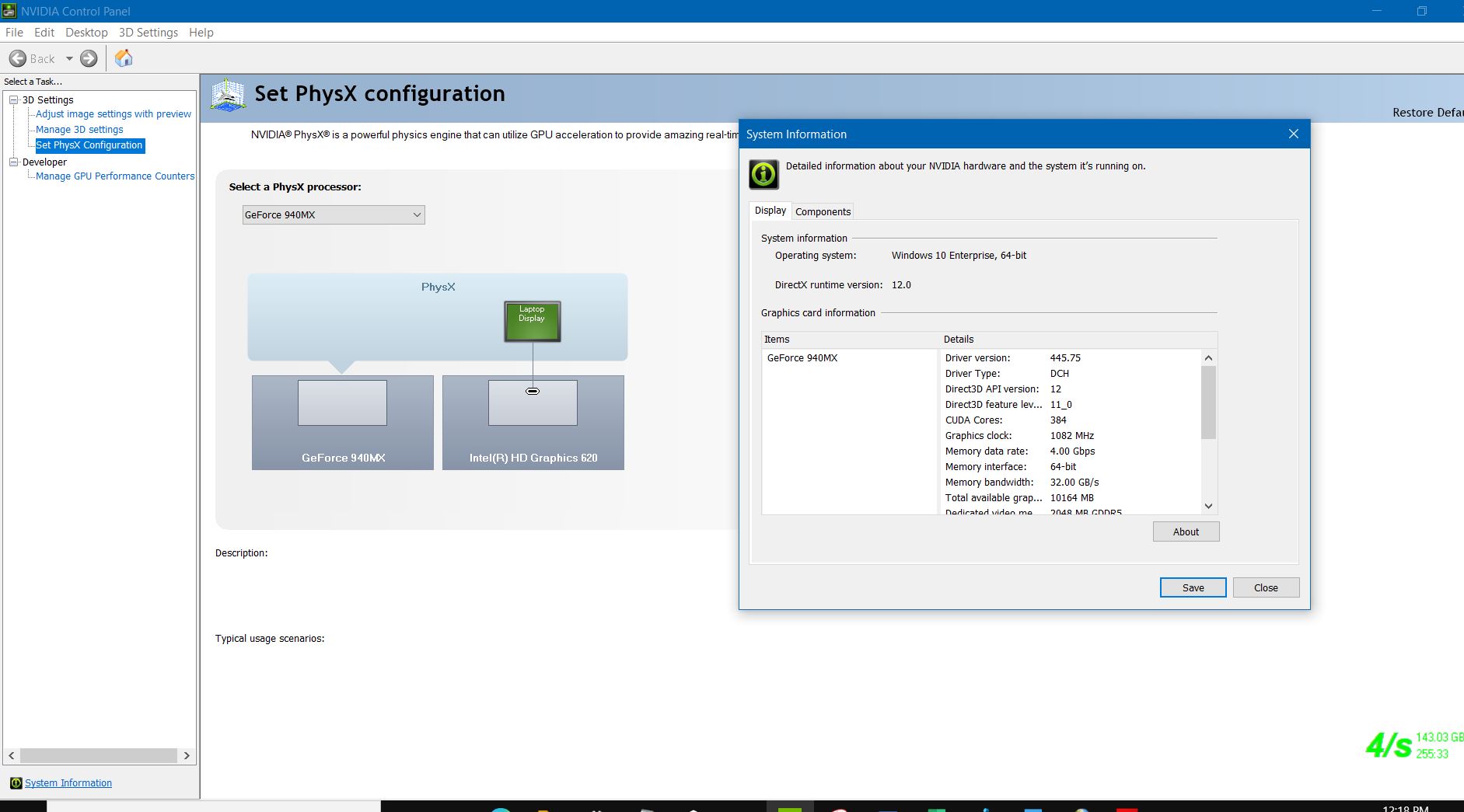Click the Items column header

[x=850, y=340]
